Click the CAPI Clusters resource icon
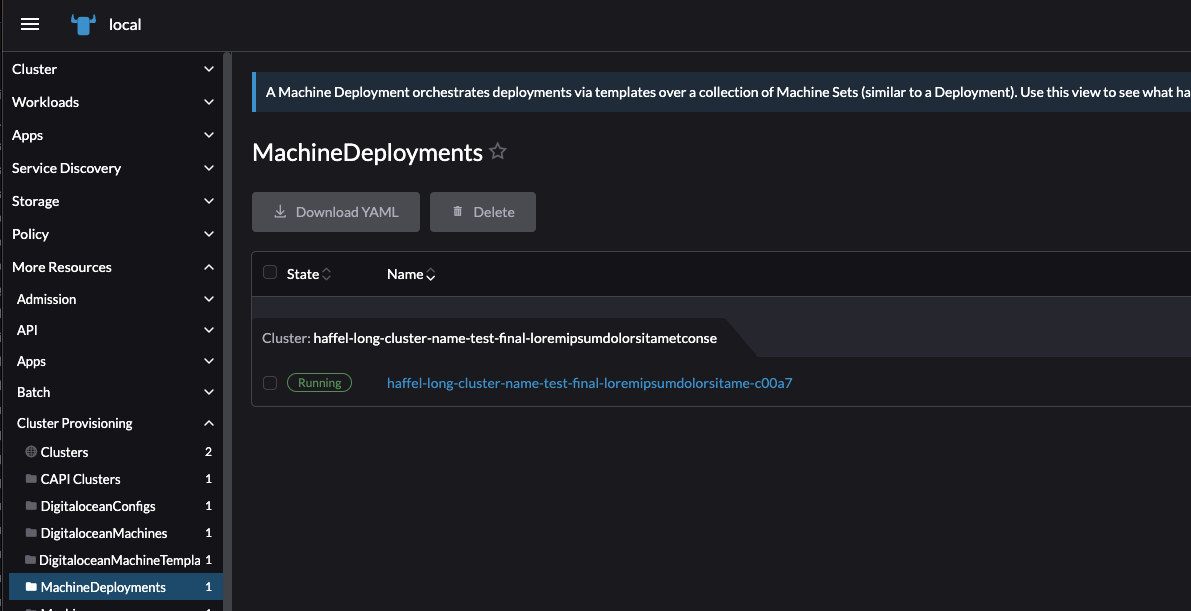The width and height of the screenshot is (1191, 611). coord(30,478)
